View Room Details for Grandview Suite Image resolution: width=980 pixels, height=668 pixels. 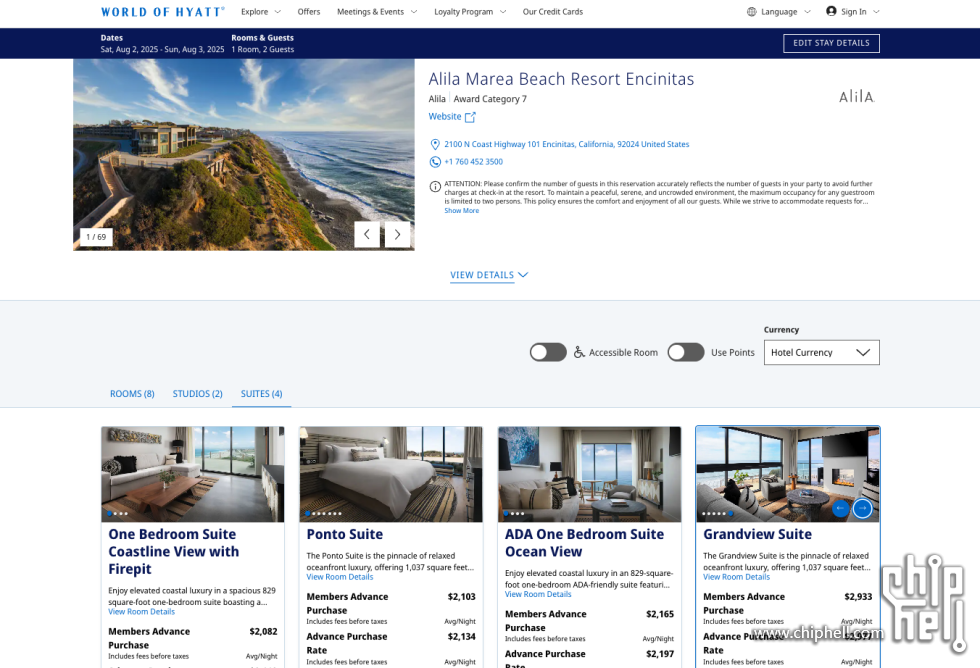[736, 577]
